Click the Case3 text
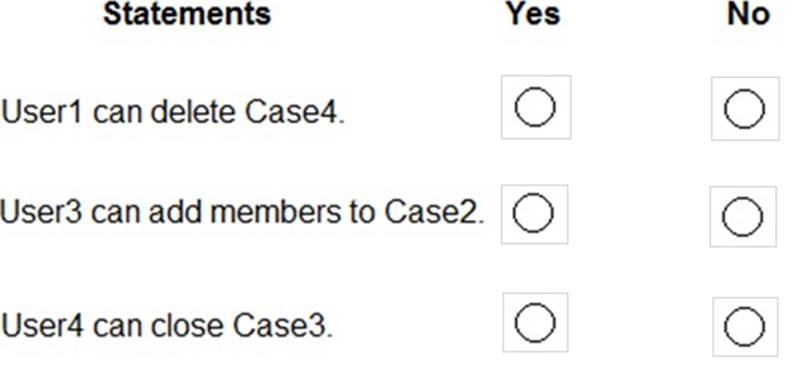This screenshot has height=366, width=792. (x=283, y=326)
